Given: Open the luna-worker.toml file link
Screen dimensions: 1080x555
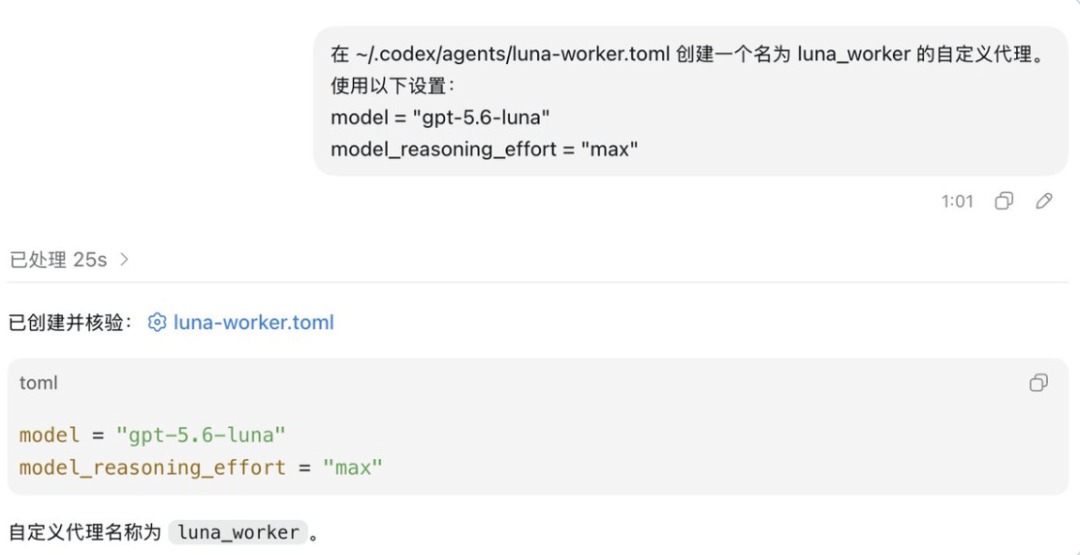Looking at the screenshot, I should coord(253,322).
